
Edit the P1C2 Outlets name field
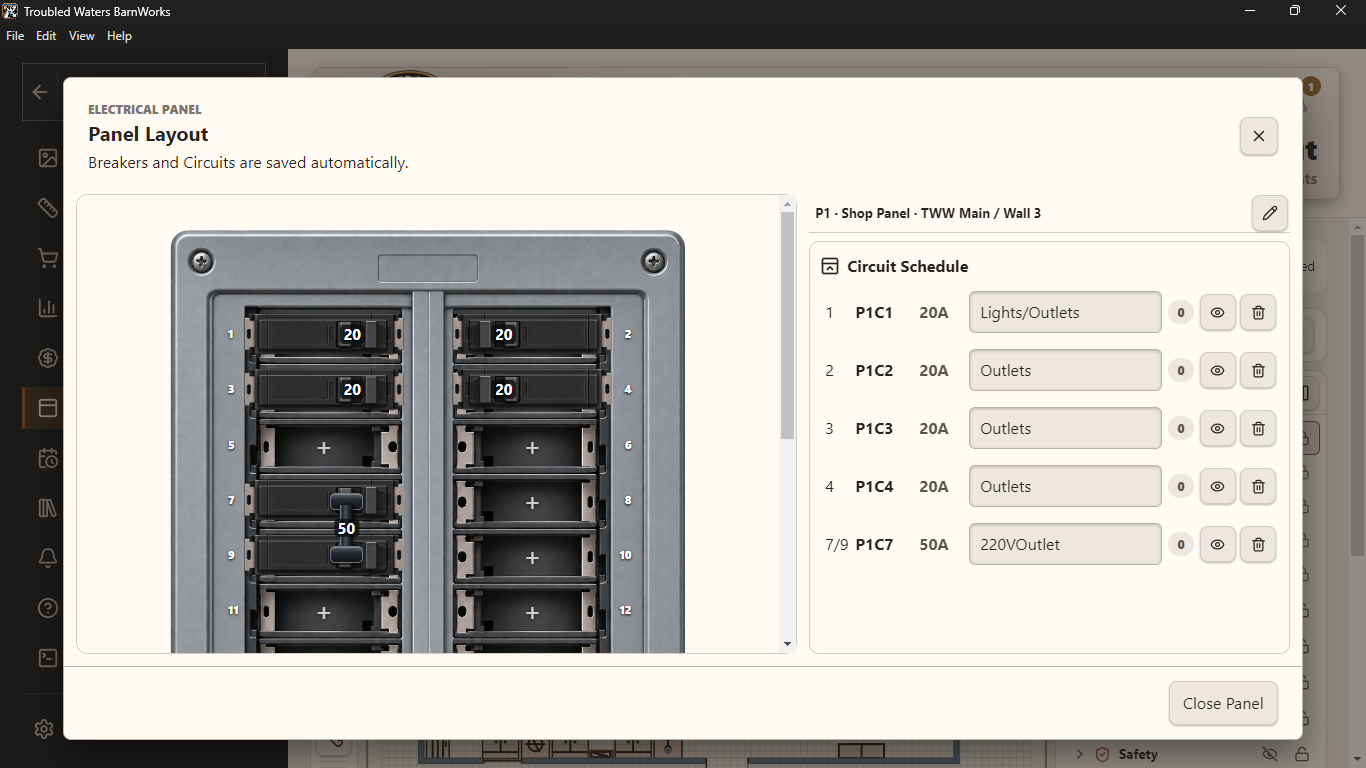pos(1065,370)
